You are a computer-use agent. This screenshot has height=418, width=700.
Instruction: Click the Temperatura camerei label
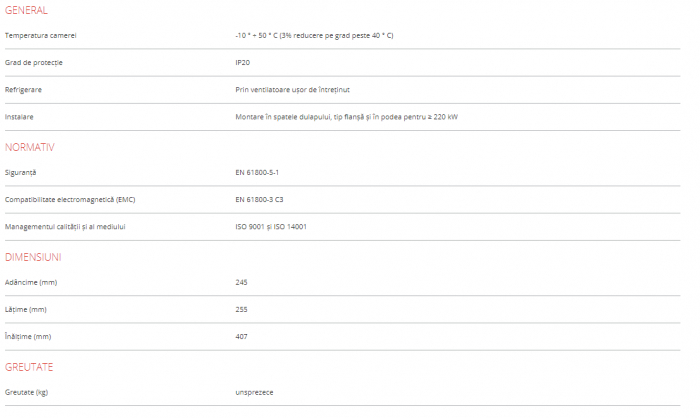[x=41, y=35]
